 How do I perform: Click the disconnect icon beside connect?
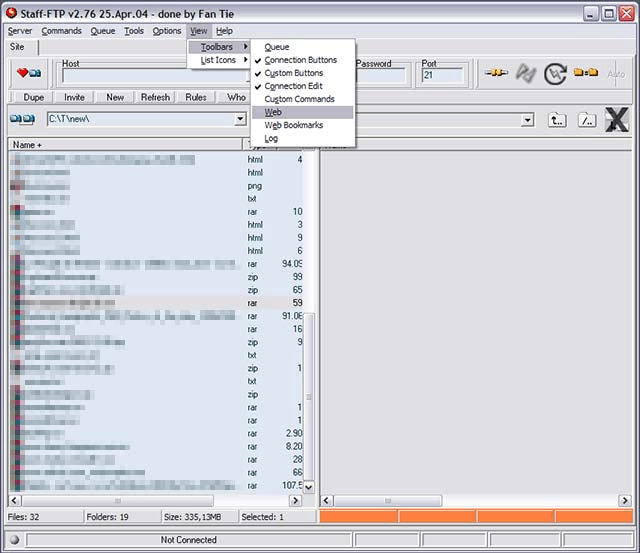(526, 74)
